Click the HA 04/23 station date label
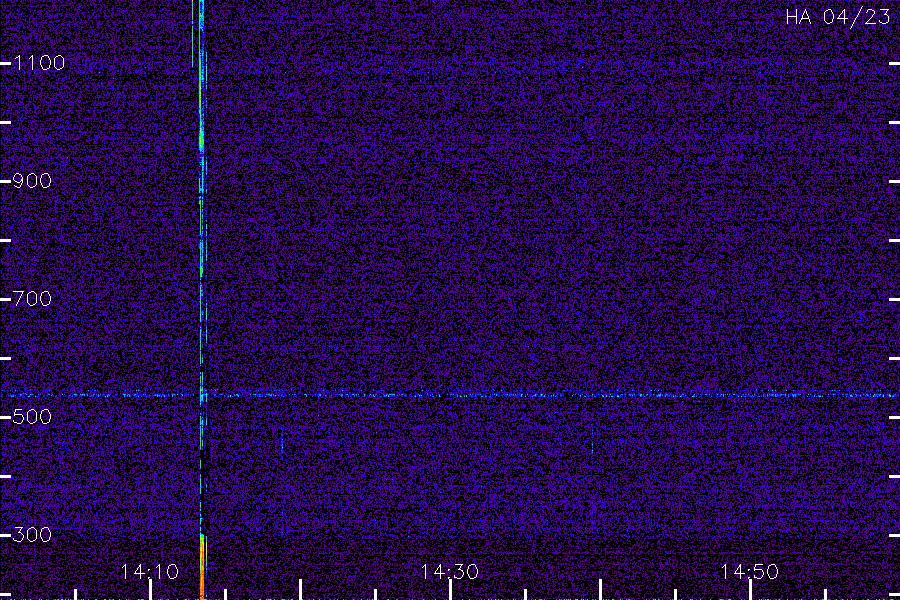 [x=837, y=17]
